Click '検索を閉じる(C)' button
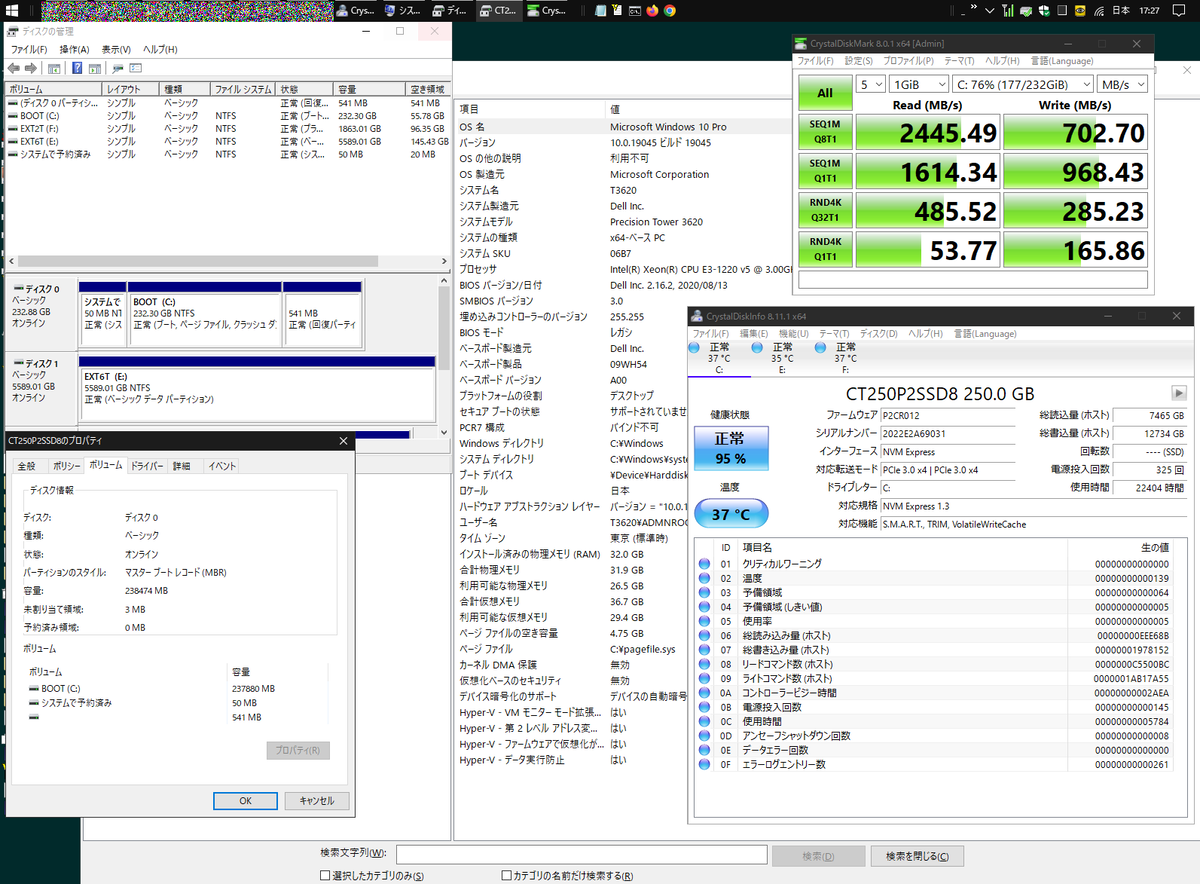Viewport: 1200px width, 884px height. (917, 856)
